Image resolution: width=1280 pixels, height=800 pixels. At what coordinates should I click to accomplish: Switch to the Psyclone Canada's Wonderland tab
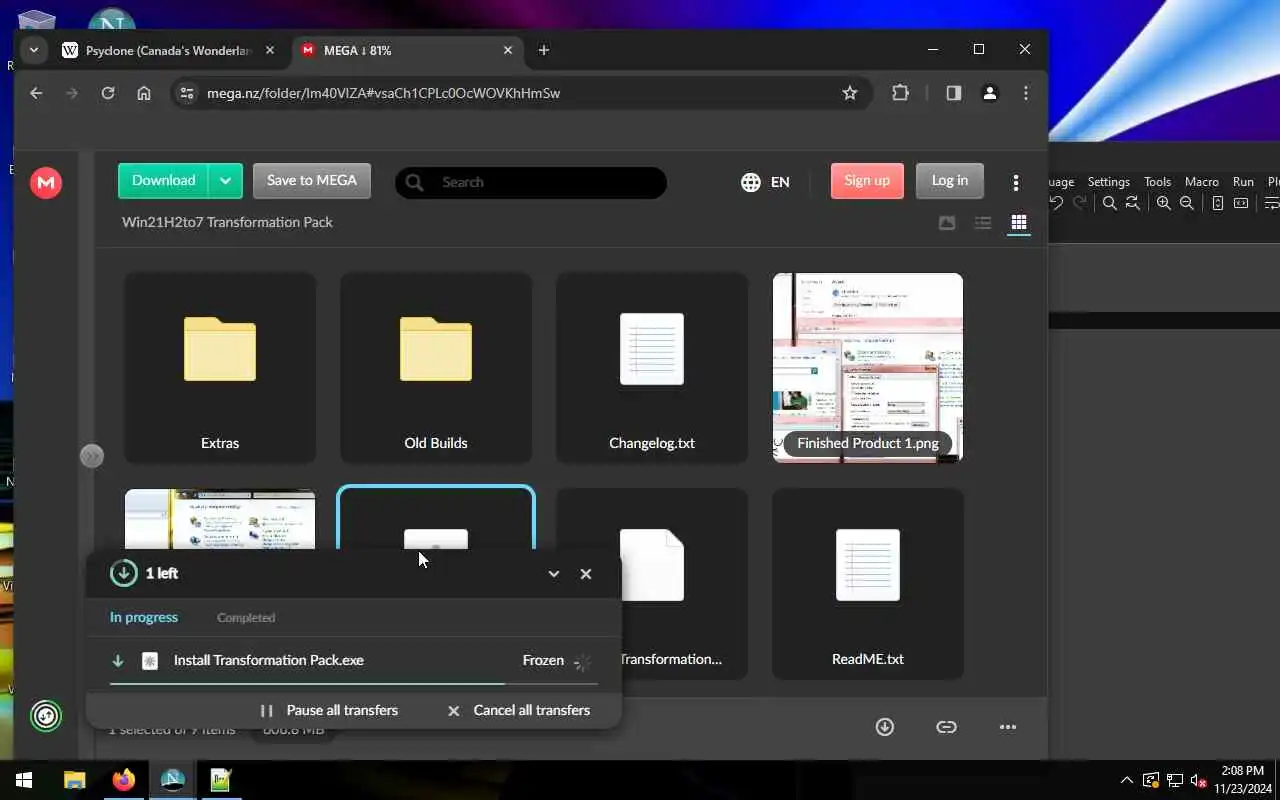(x=168, y=50)
